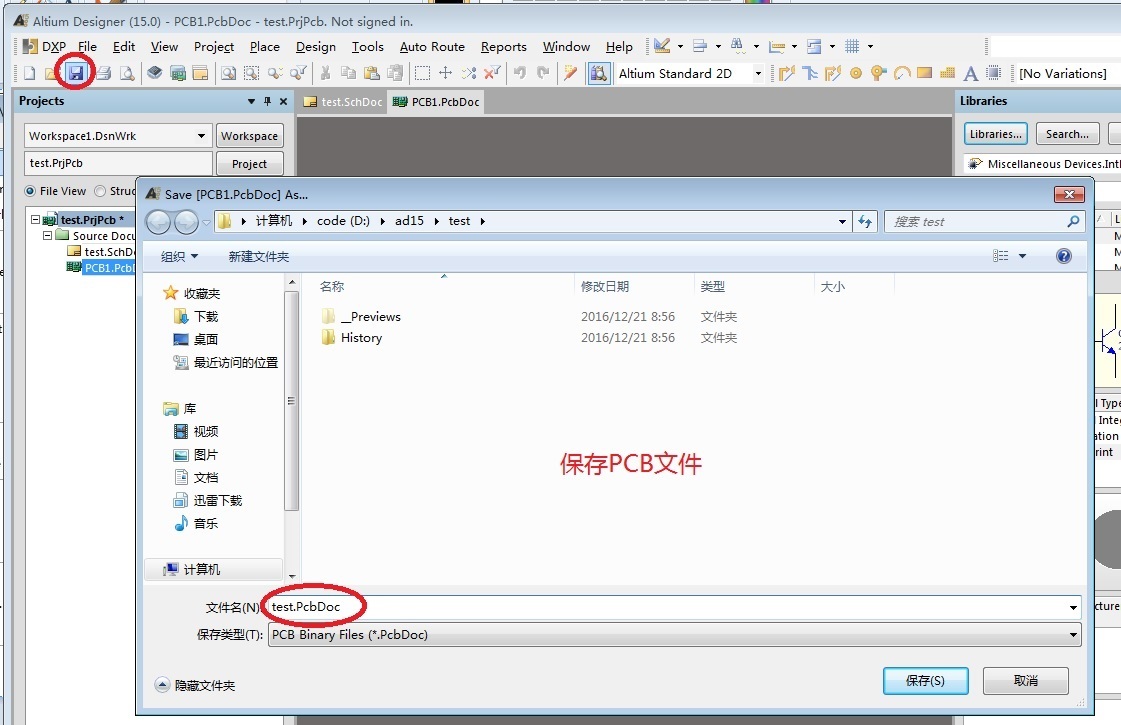Image resolution: width=1121 pixels, height=725 pixels.
Task: Click the Redo arrow icon
Action: pos(543,73)
